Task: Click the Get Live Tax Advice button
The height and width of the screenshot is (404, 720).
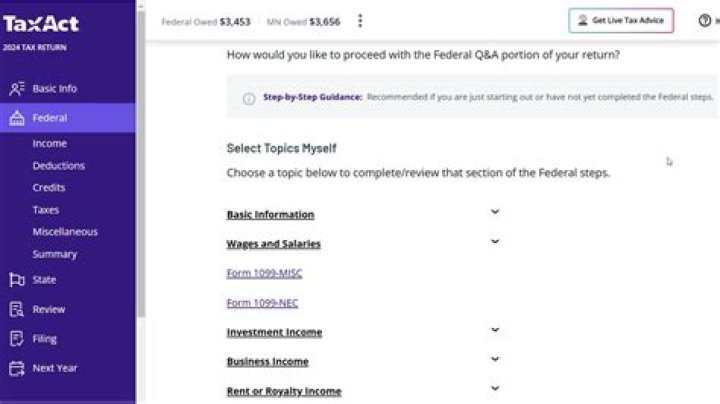Action: tap(620, 21)
